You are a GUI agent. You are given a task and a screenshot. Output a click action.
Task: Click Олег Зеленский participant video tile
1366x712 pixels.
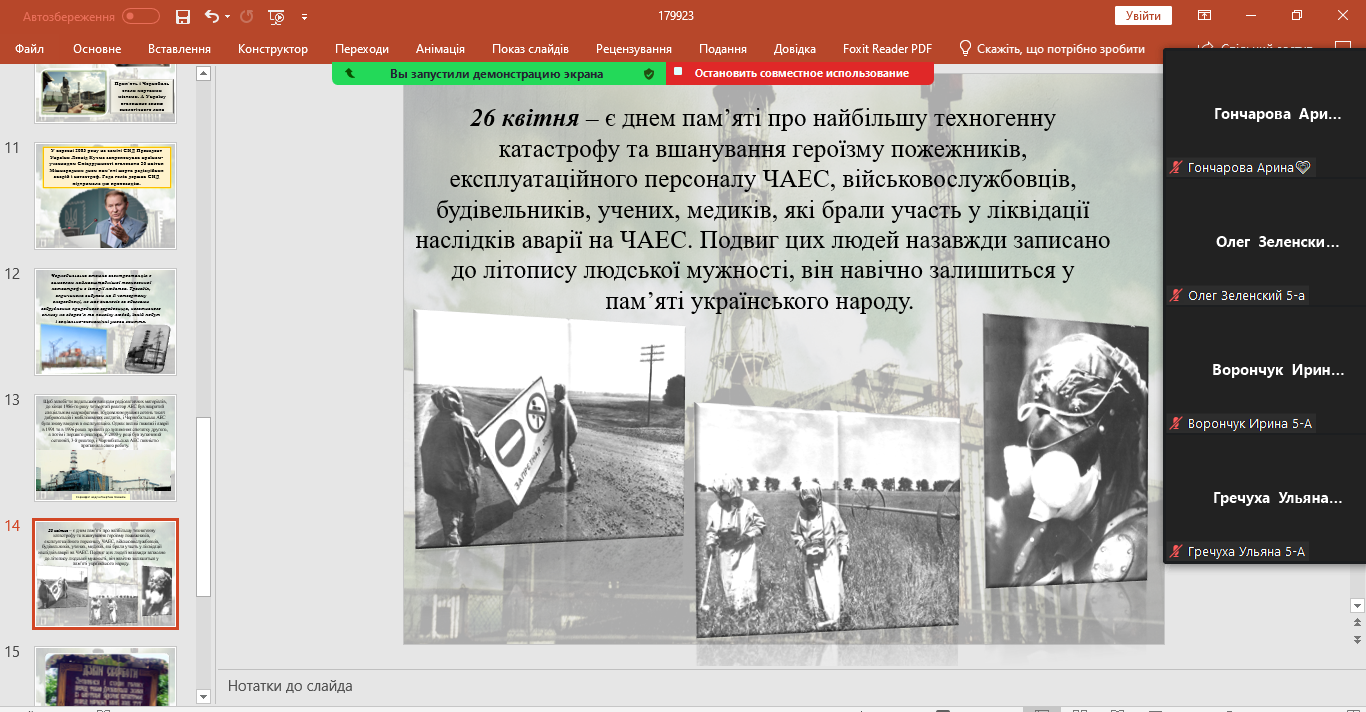[x=1265, y=243]
